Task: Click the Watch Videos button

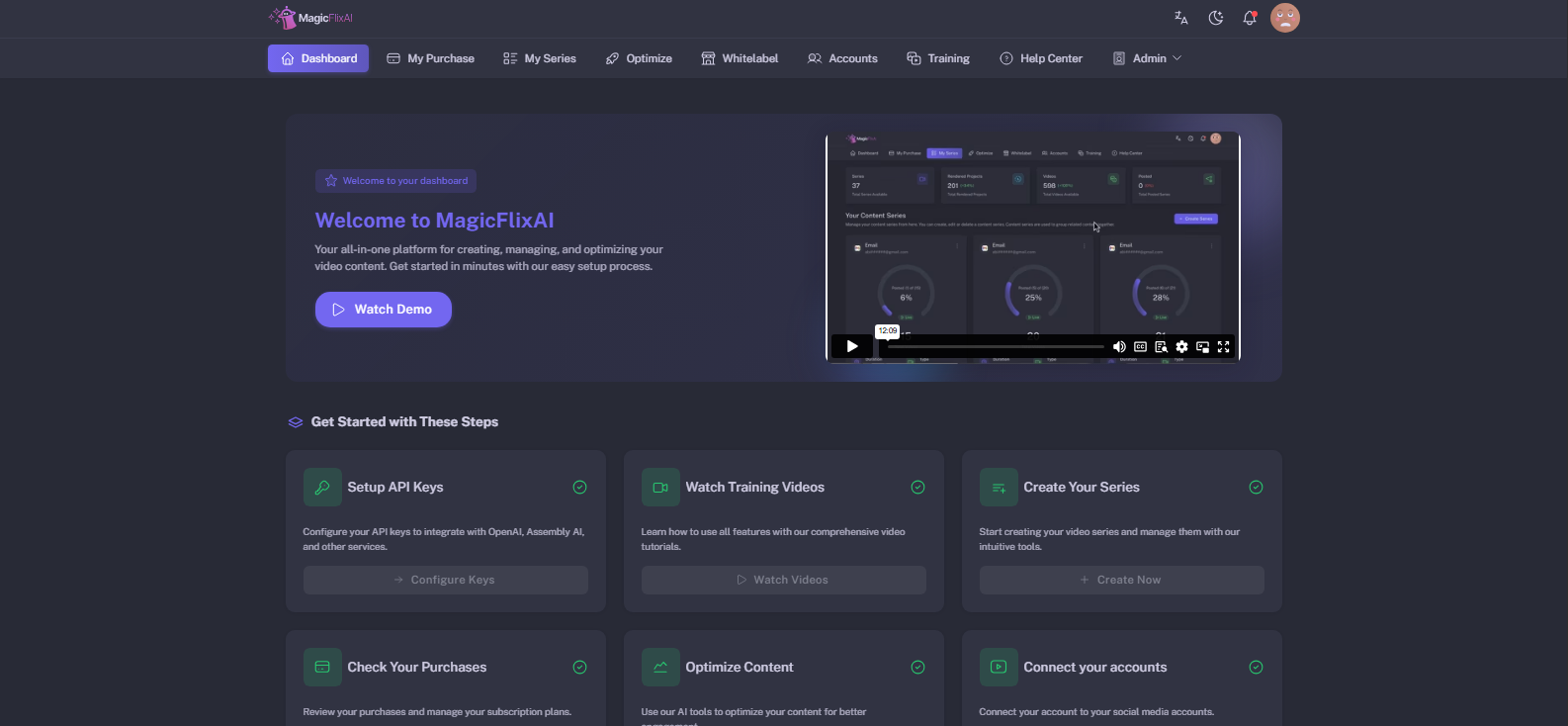Action: (x=784, y=580)
